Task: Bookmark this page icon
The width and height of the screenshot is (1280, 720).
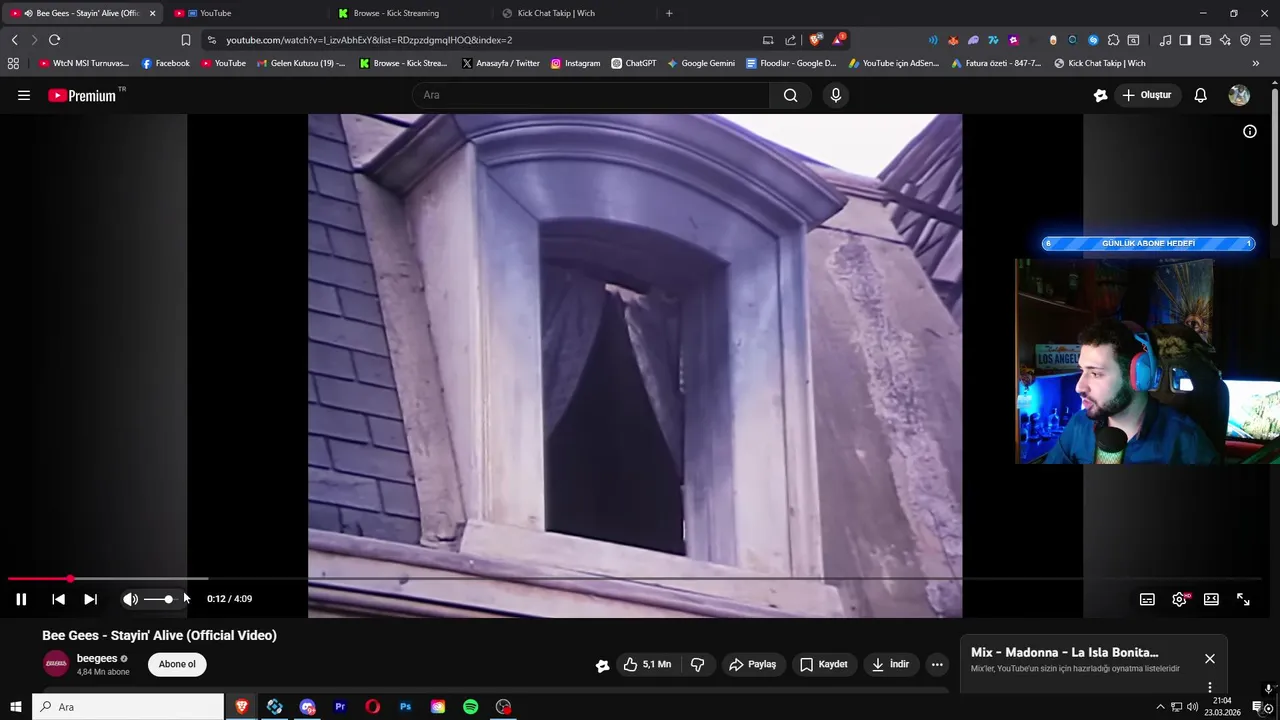Action: pyautogui.click(x=185, y=40)
